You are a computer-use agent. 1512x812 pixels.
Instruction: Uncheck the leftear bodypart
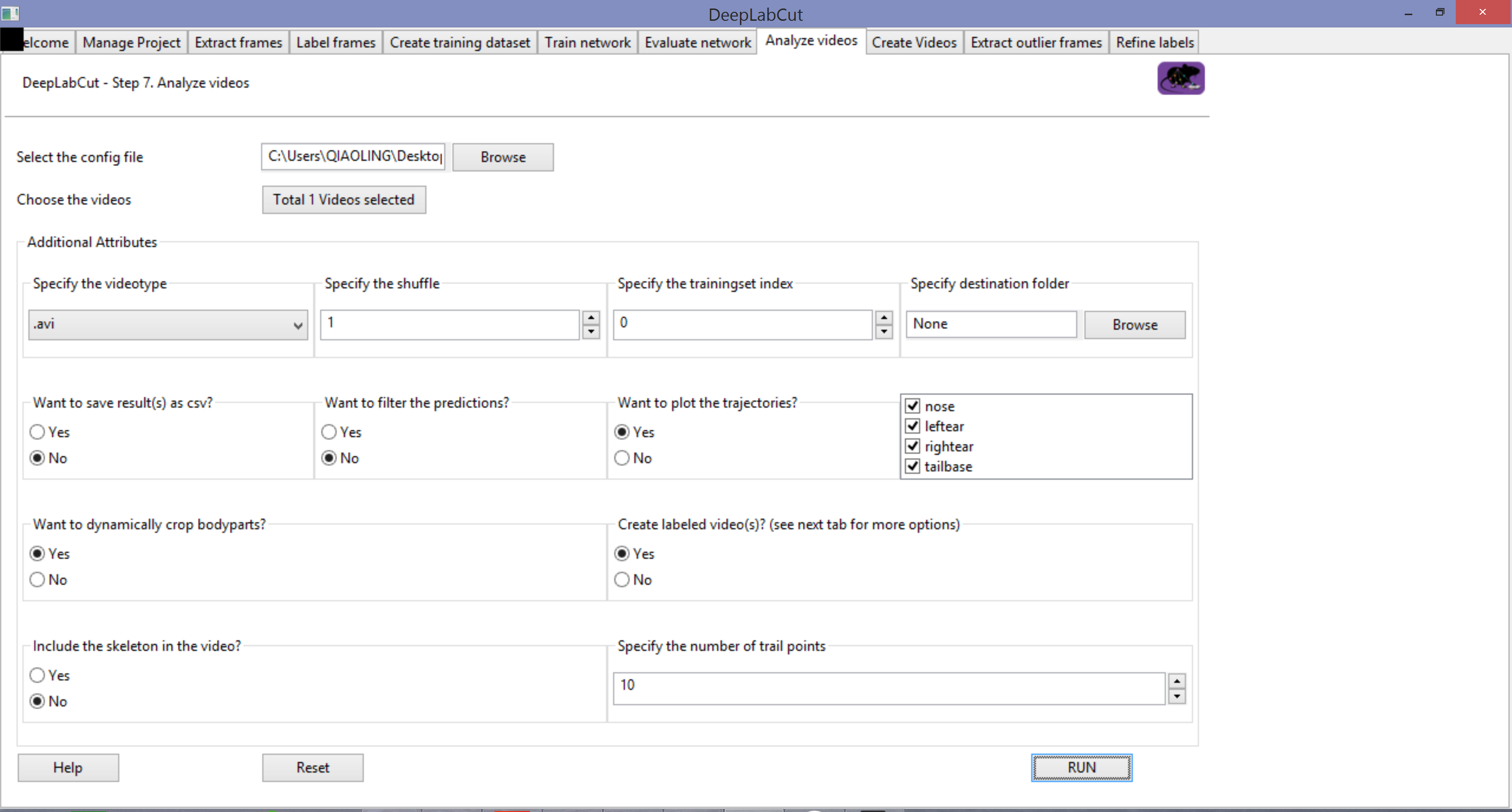point(913,426)
